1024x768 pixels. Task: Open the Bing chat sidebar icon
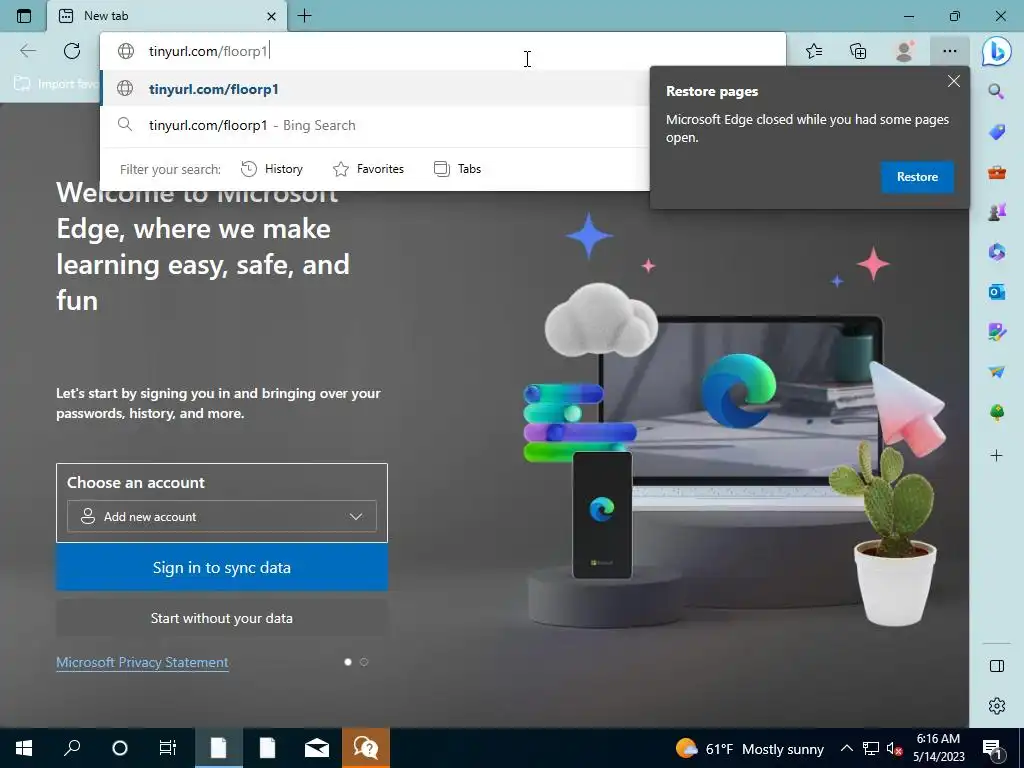997,51
